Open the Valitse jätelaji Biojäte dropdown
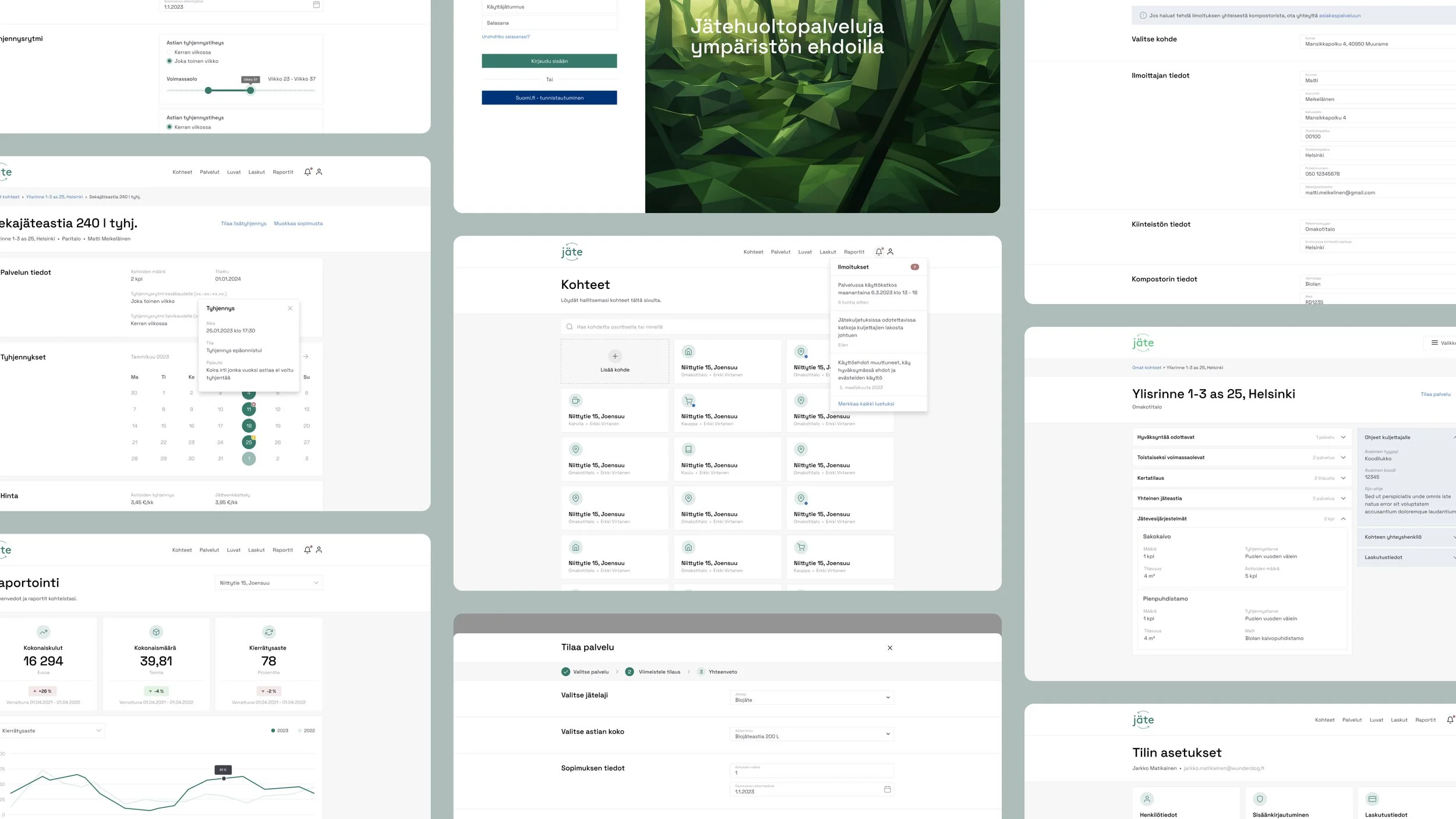 [811, 697]
